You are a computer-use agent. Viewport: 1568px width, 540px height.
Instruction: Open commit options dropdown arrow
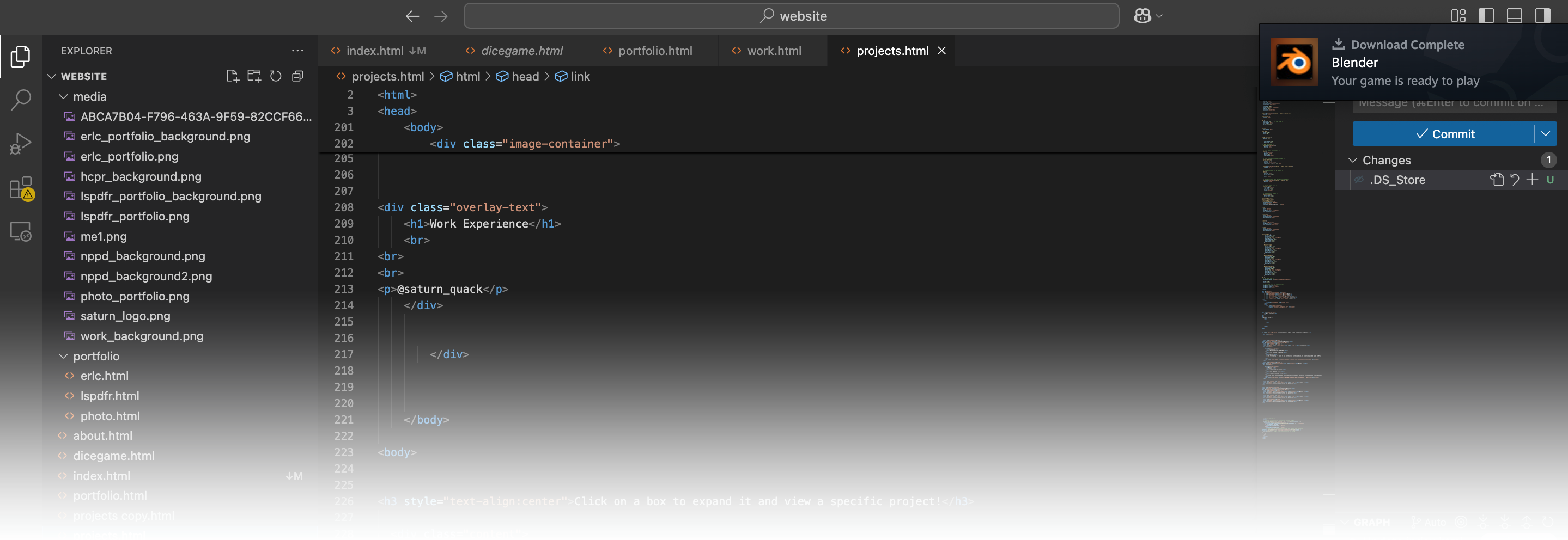pos(1546,134)
